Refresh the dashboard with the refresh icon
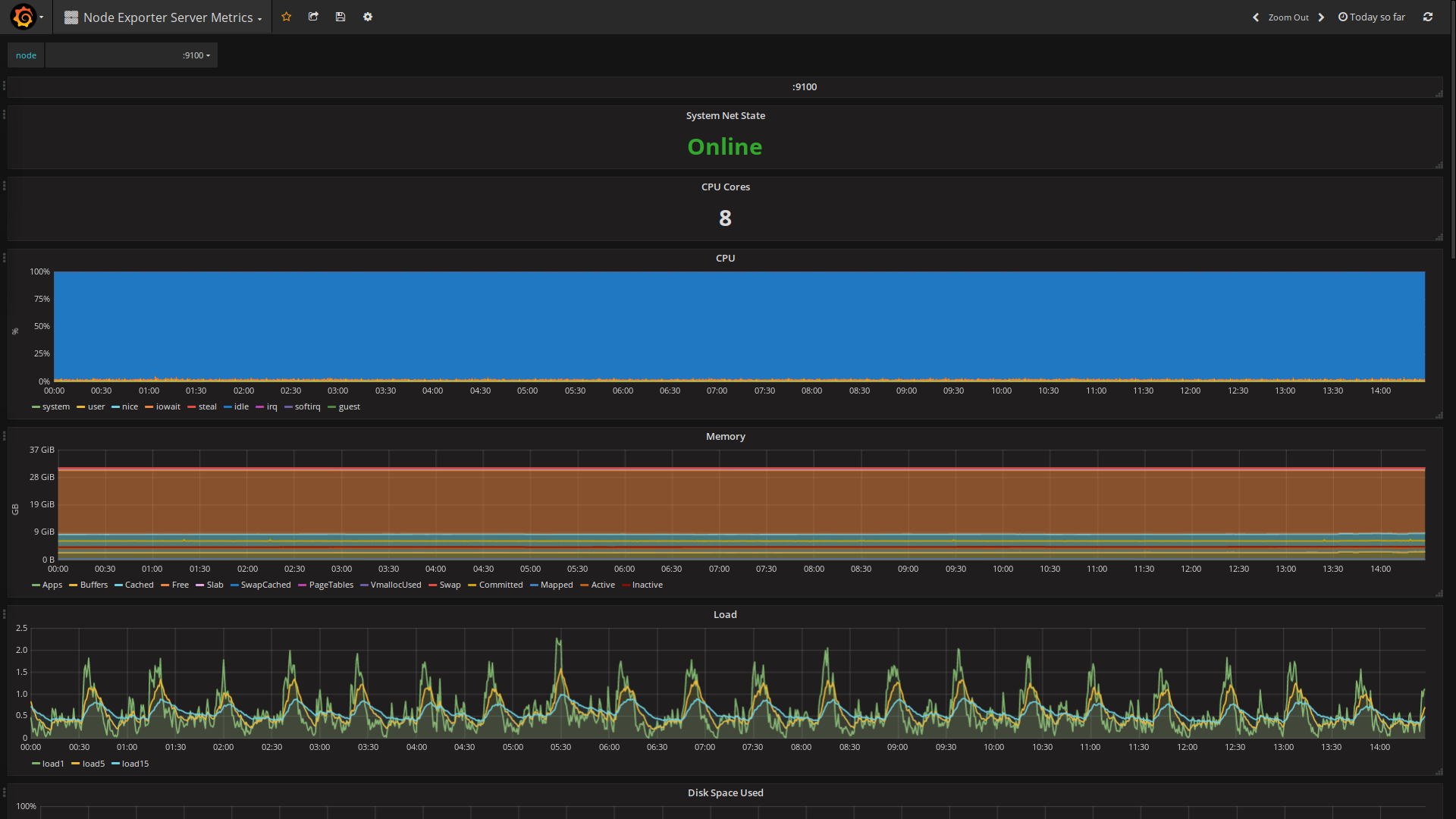 (1428, 17)
